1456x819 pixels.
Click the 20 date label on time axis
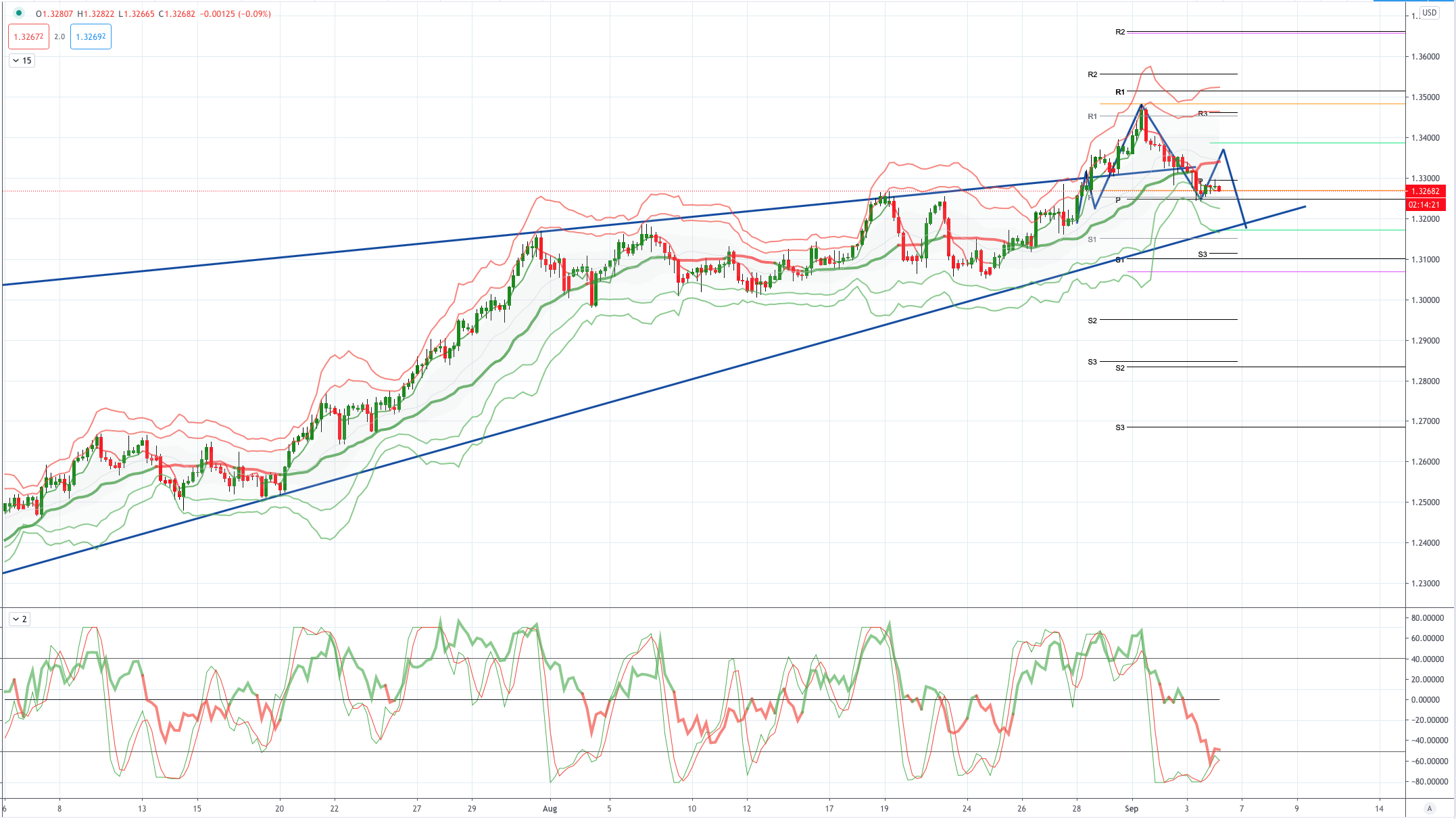(279, 809)
